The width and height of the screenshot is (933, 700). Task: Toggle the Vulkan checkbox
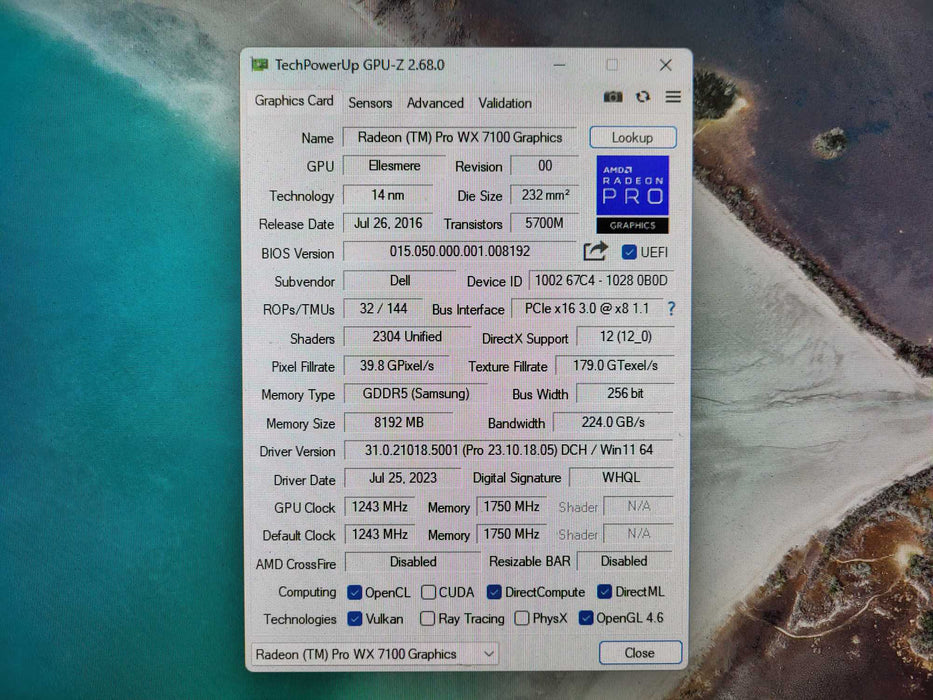pyautogui.click(x=355, y=619)
